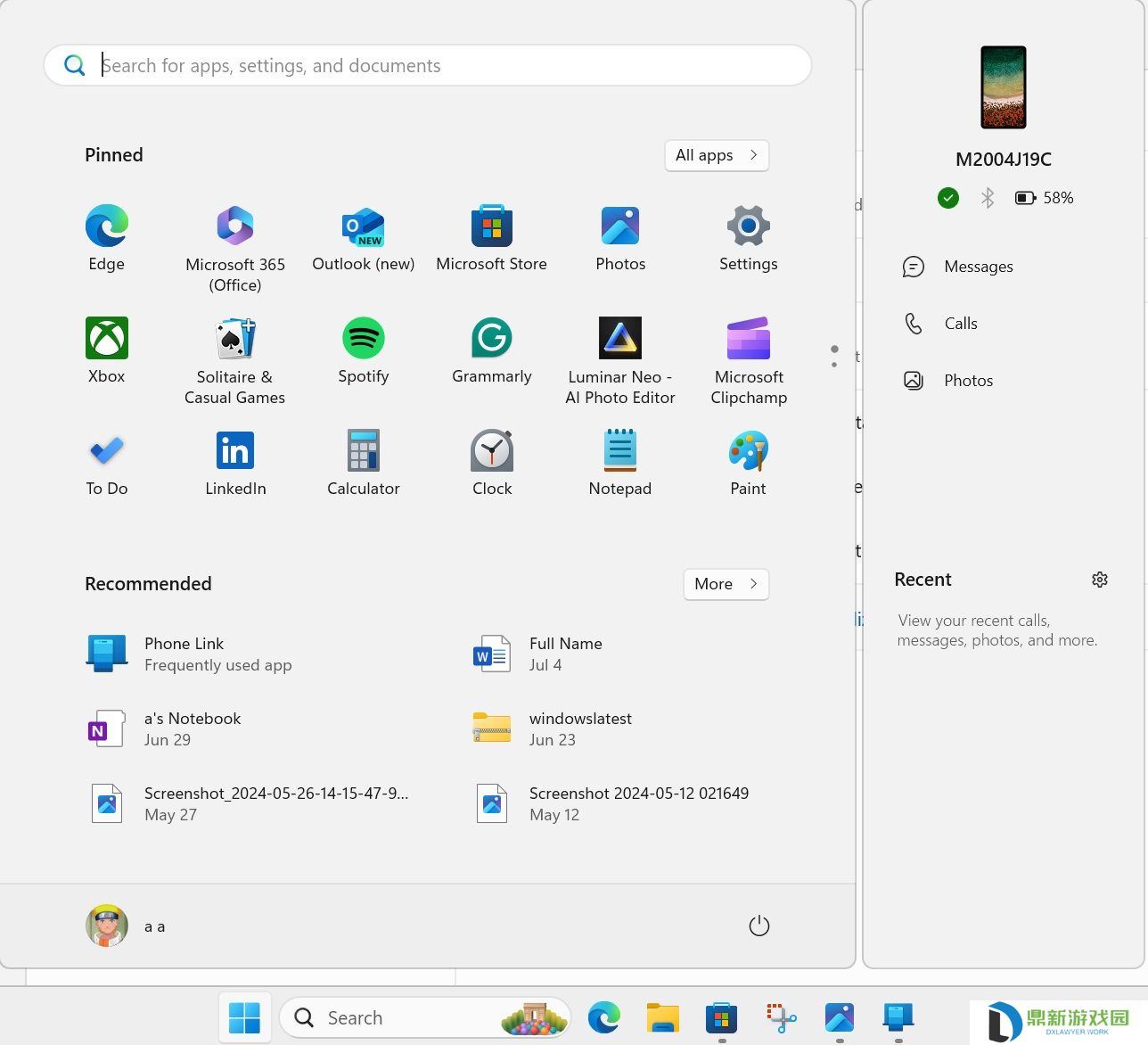The image size is (1148, 1045).
Task: Open Microsoft Clipchamp
Action: coord(749,361)
